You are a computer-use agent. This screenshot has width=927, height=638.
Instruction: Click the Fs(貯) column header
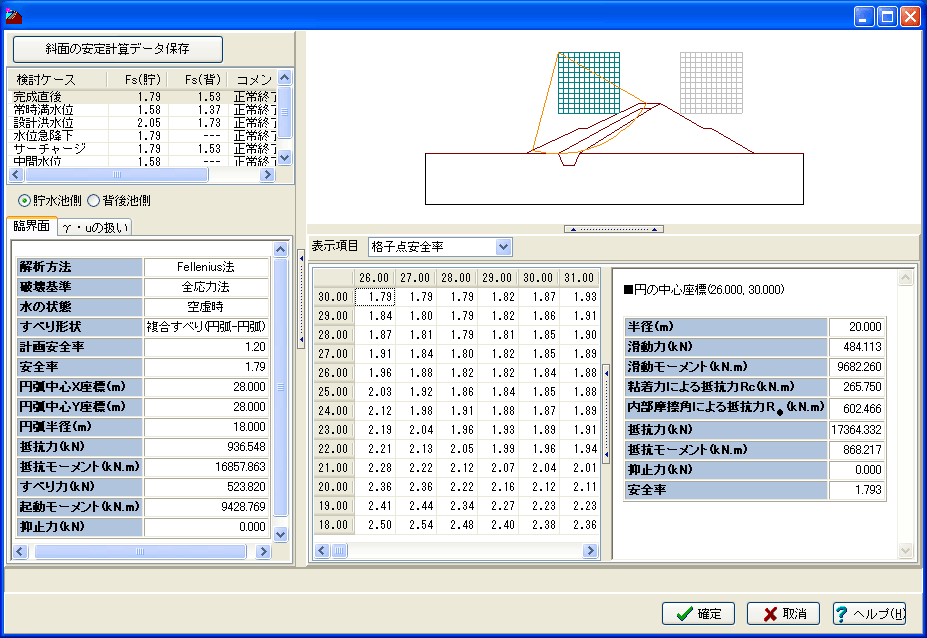pos(137,80)
